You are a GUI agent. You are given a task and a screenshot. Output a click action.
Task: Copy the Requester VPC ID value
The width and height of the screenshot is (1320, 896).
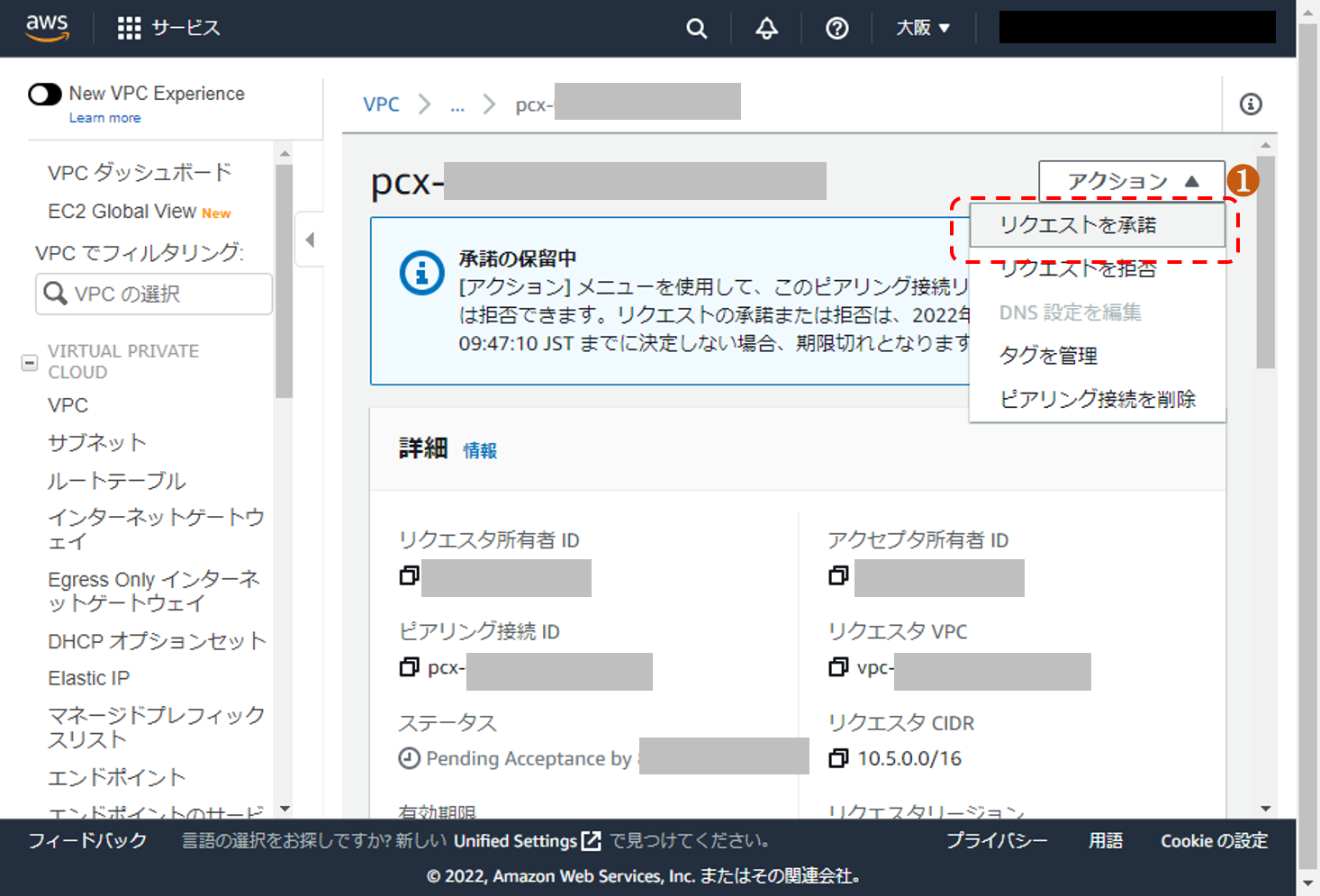(838, 667)
